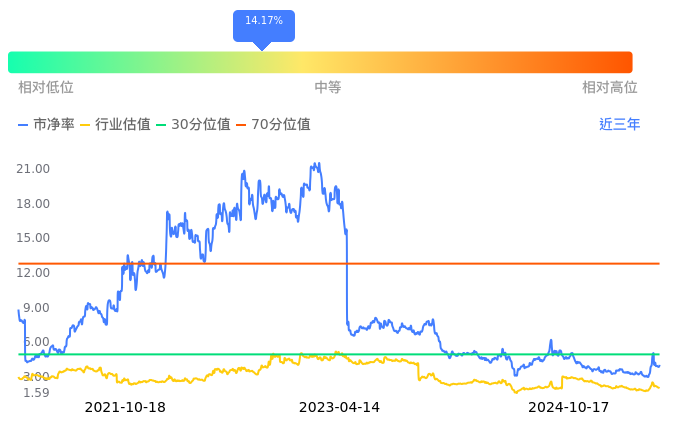Click the 14.17% percentile tooltip bubble
686x442 pixels.
point(264,22)
